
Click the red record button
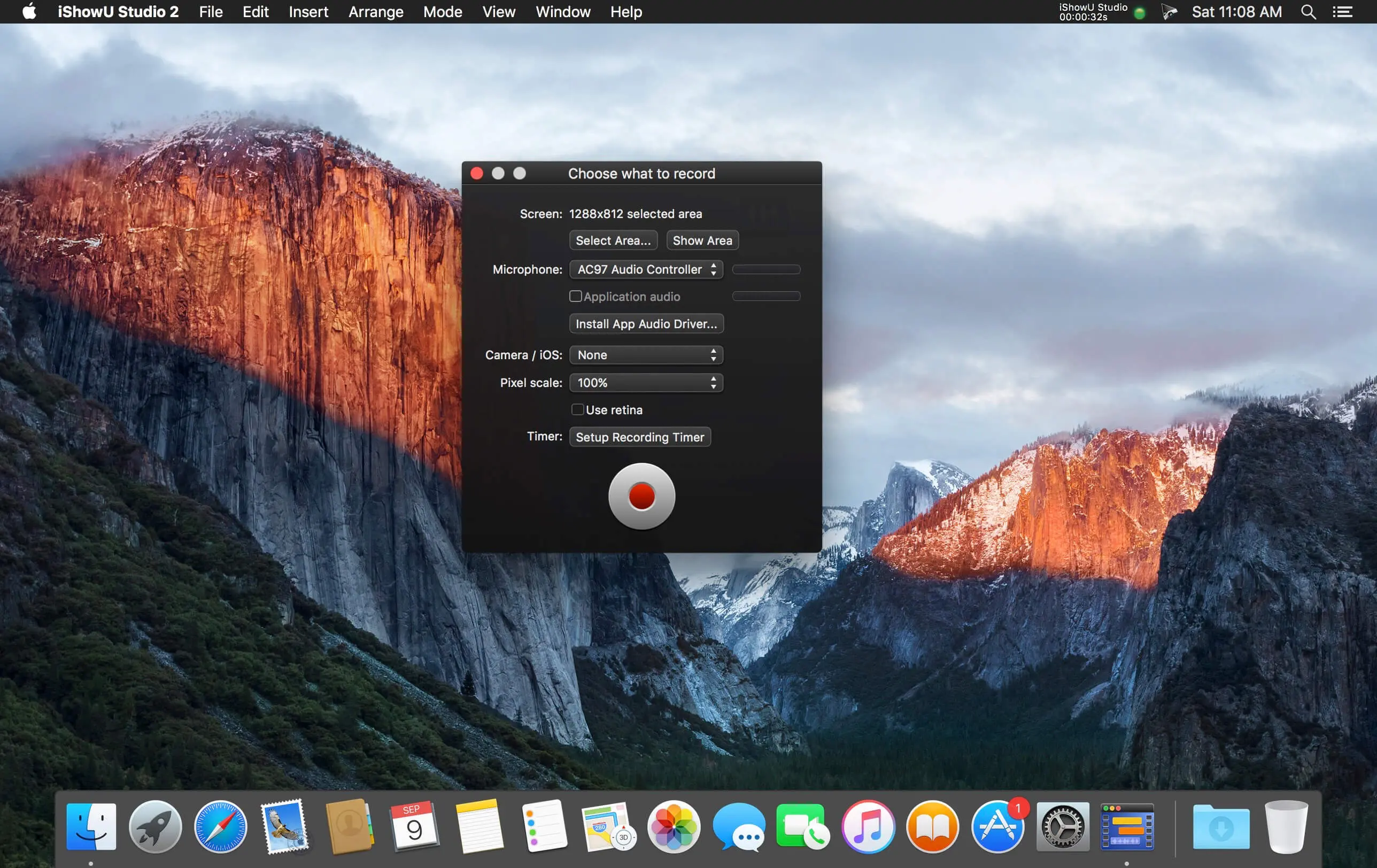coord(641,497)
